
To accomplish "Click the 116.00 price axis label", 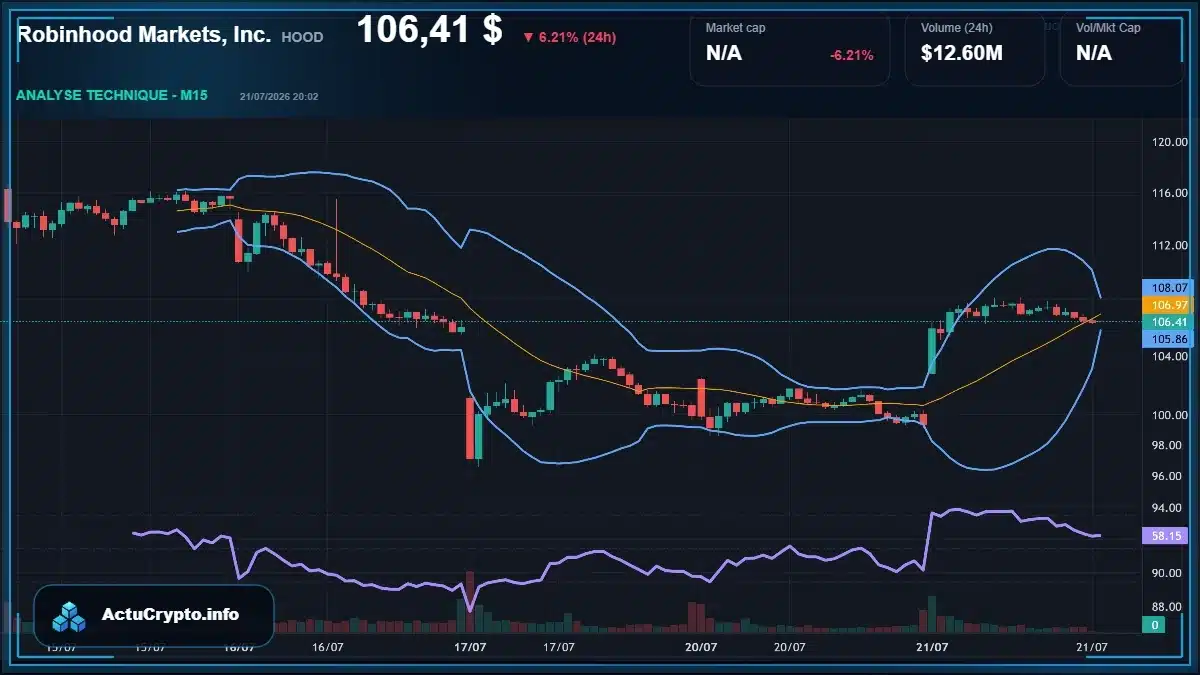I will pyautogui.click(x=1169, y=192).
